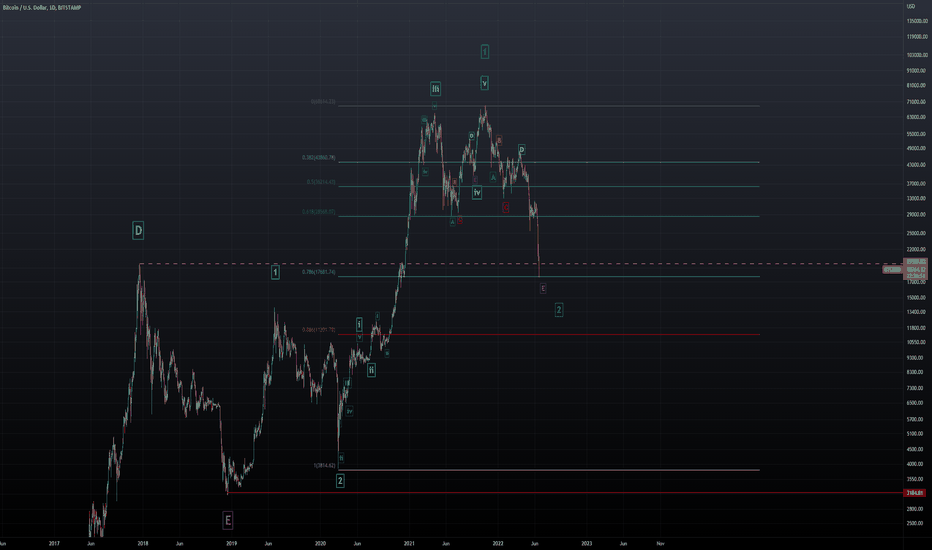Viewport: 932px width, 550px height.
Task: Click the 2019 label on time axis
Action: click(232, 543)
